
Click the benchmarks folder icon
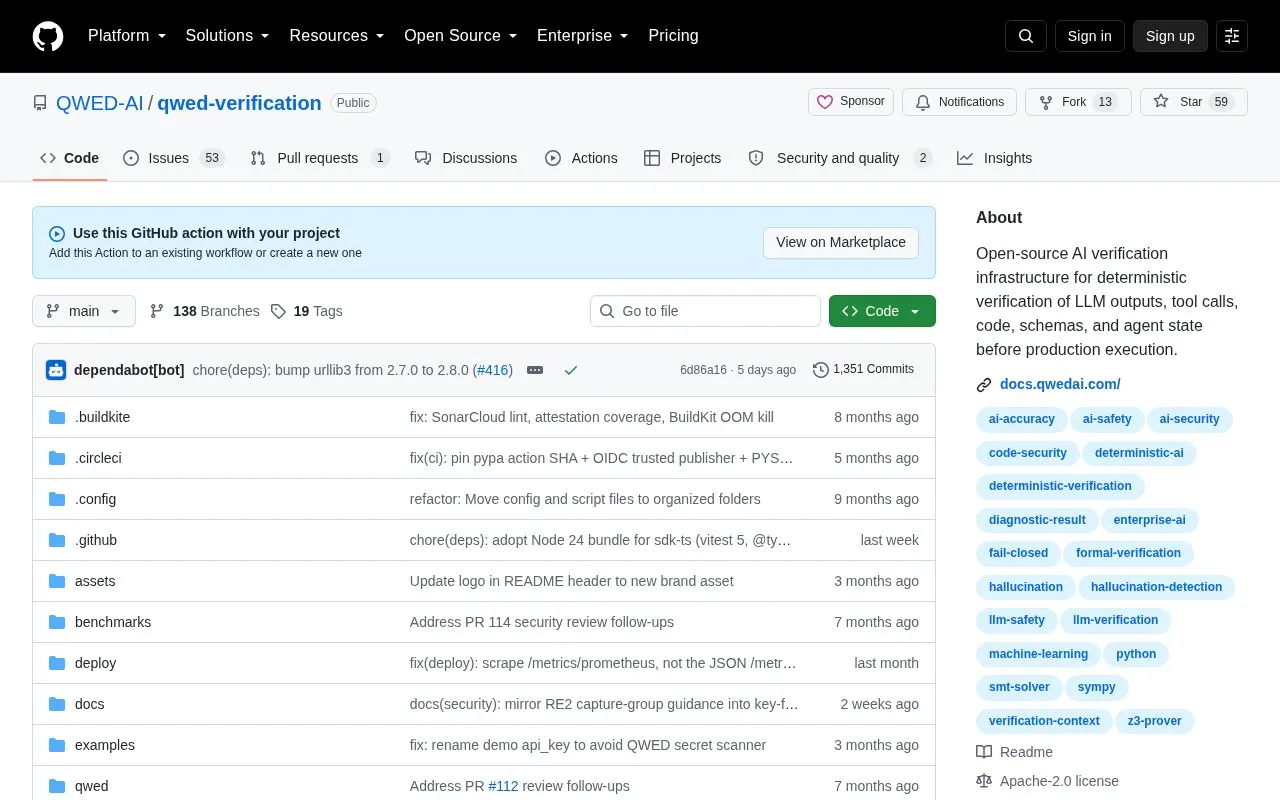tap(57, 622)
